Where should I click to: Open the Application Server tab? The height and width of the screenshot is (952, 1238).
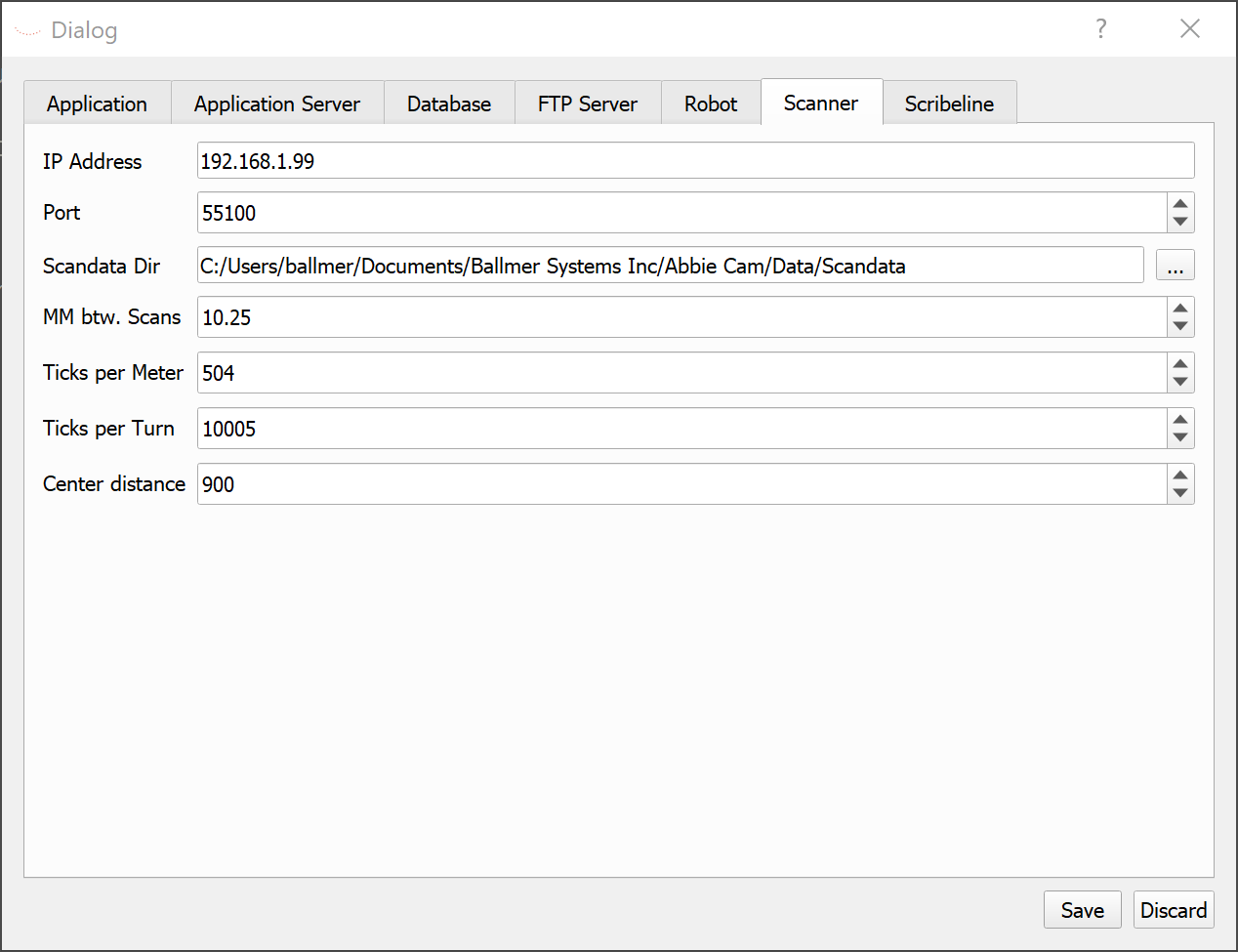tap(277, 103)
